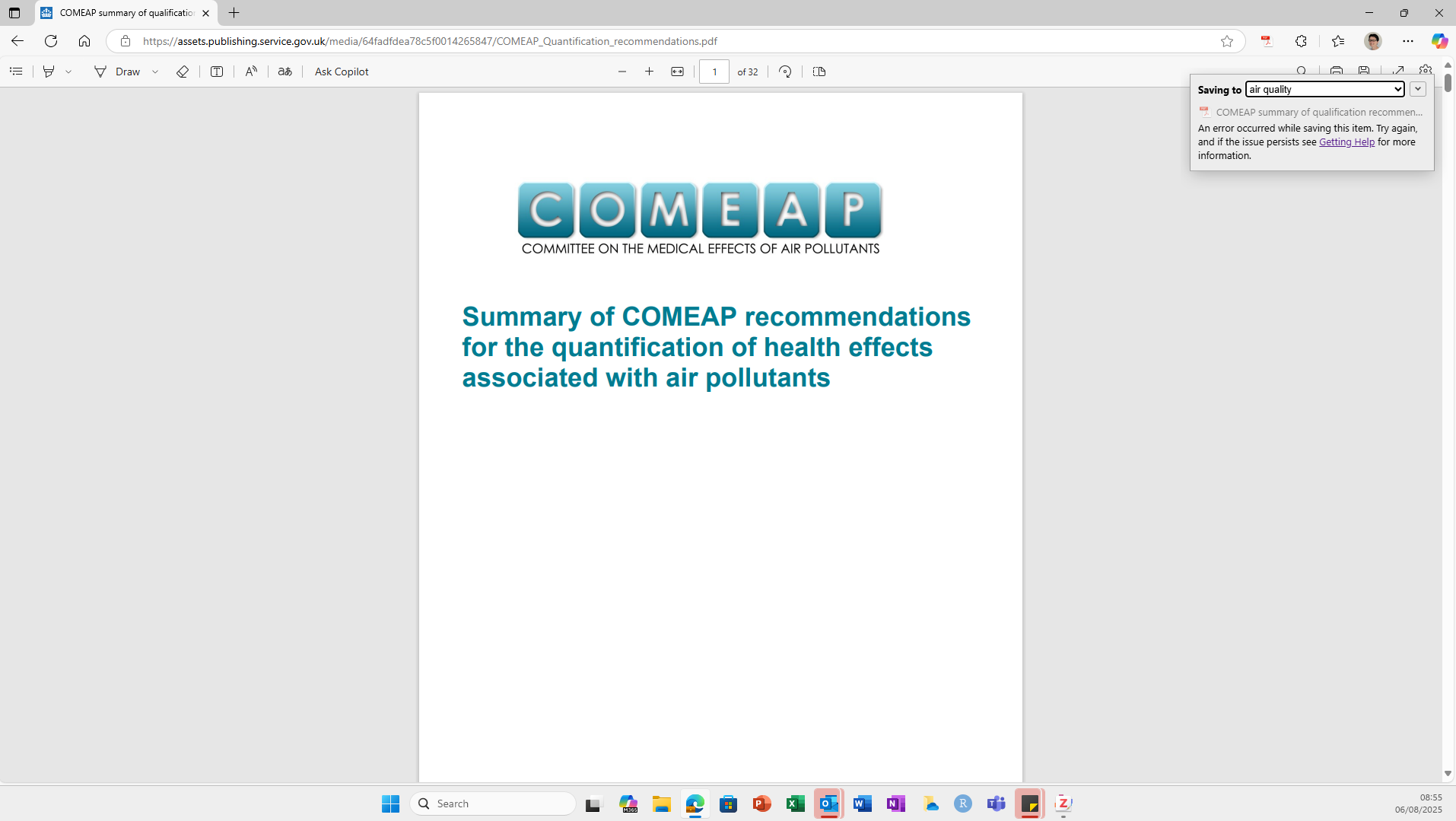This screenshot has height=821, width=1456.
Task: Expand the Draw pen options arrow
Action: pos(155,72)
